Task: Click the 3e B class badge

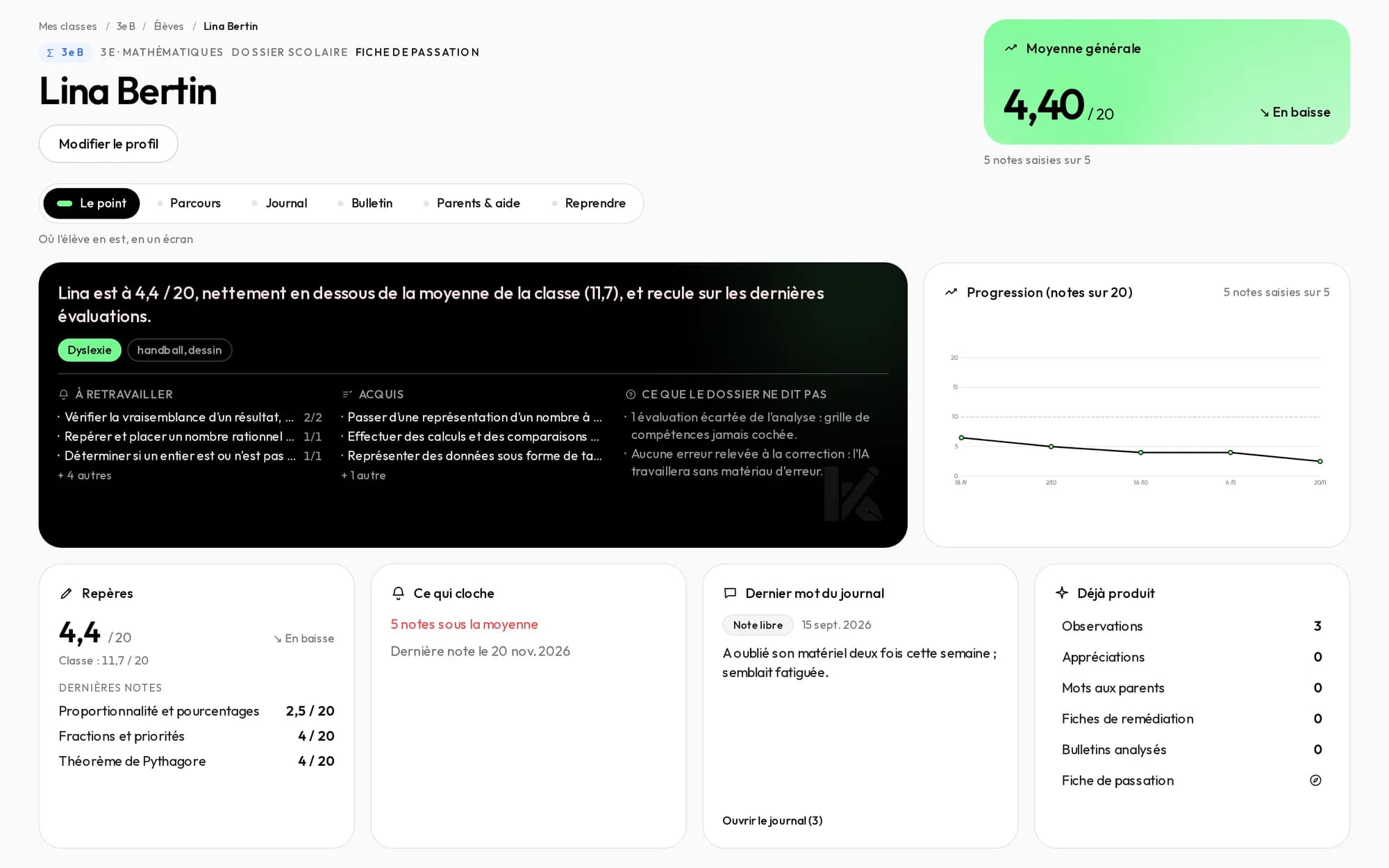Action: [x=65, y=52]
